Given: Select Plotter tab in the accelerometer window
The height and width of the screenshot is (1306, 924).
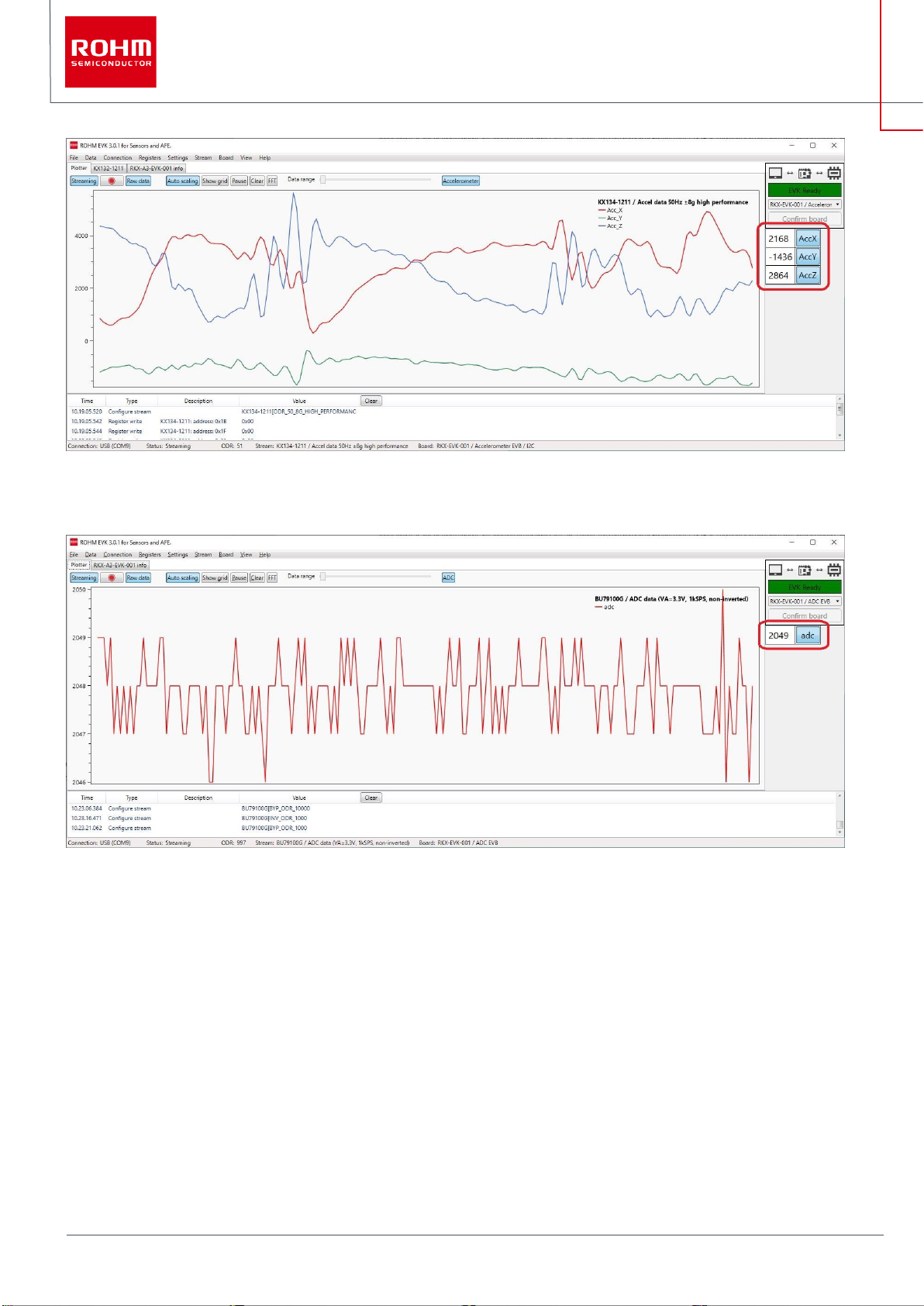Looking at the screenshot, I should pos(79,168).
